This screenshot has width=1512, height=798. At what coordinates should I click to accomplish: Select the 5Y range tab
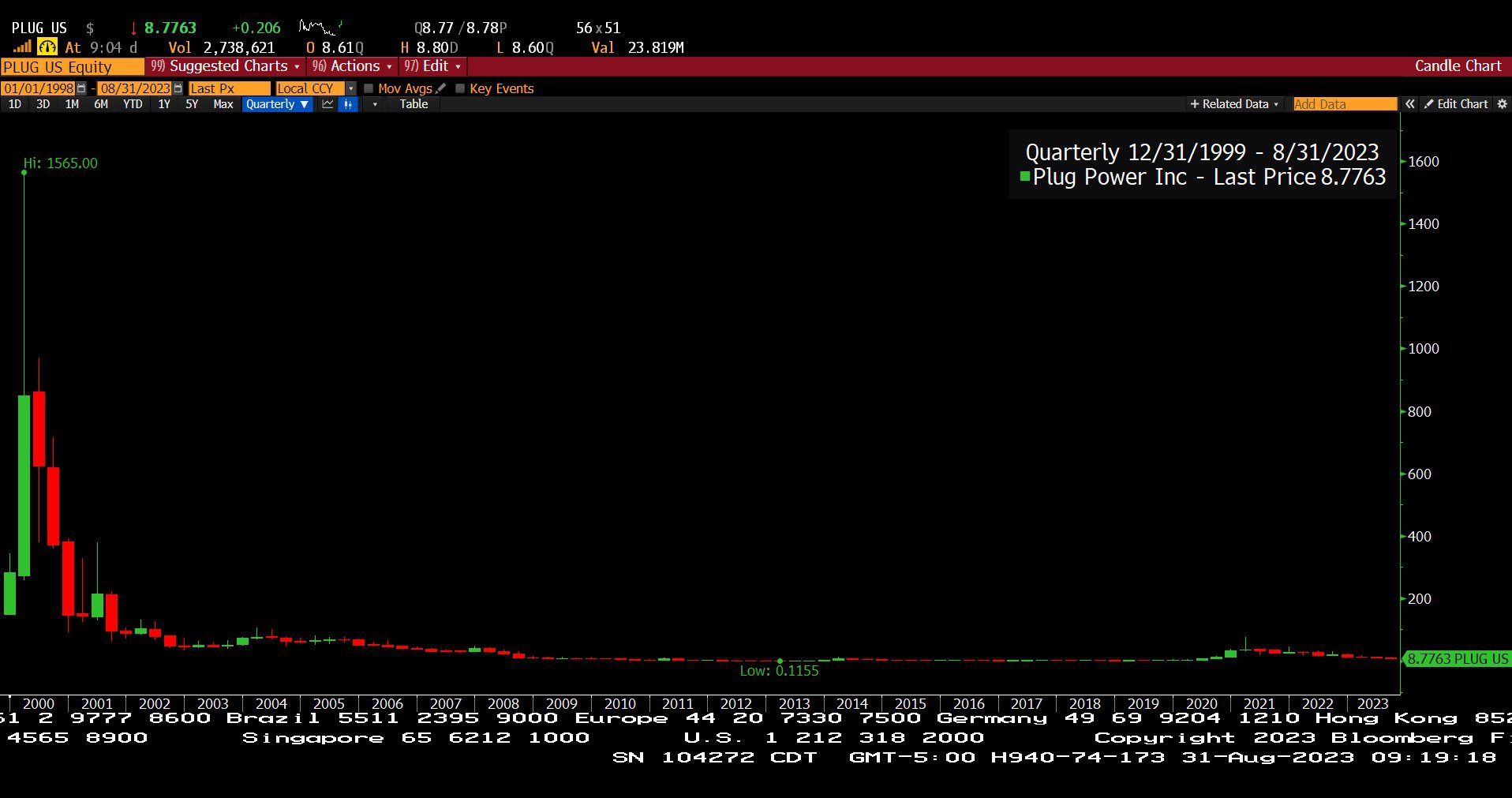coord(192,104)
